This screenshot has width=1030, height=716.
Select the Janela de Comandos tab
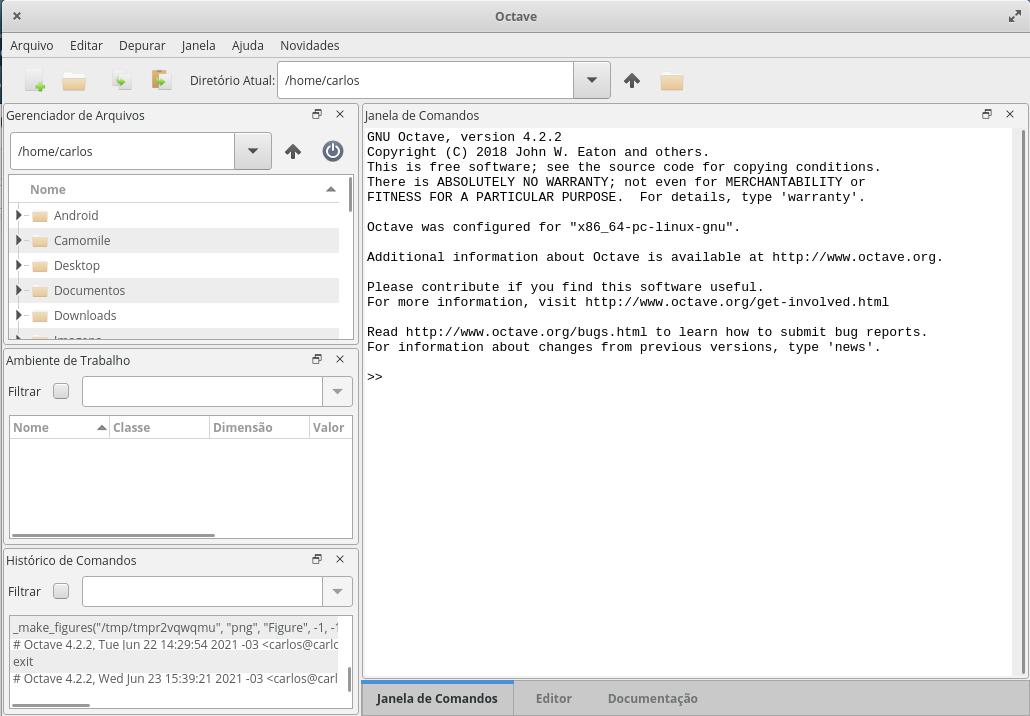(437, 698)
